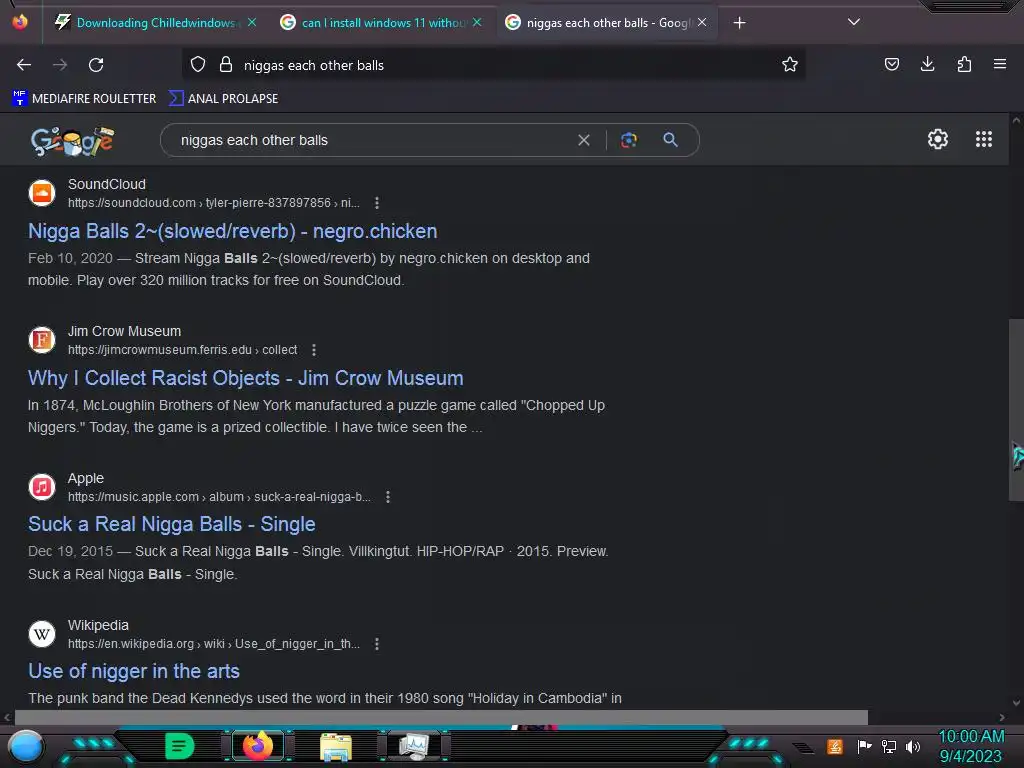Image resolution: width=1024 pixels, height=768 pixels.
Task: Switch to the 'can I install windows 11' tab
Action: 373,23
